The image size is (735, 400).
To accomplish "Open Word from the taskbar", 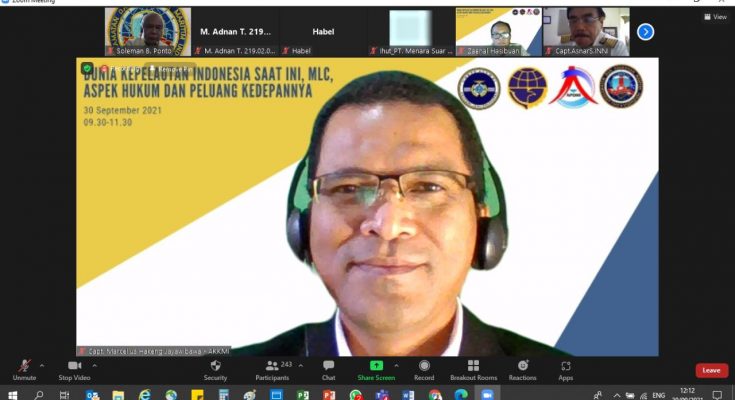I will tap(408, 395).
